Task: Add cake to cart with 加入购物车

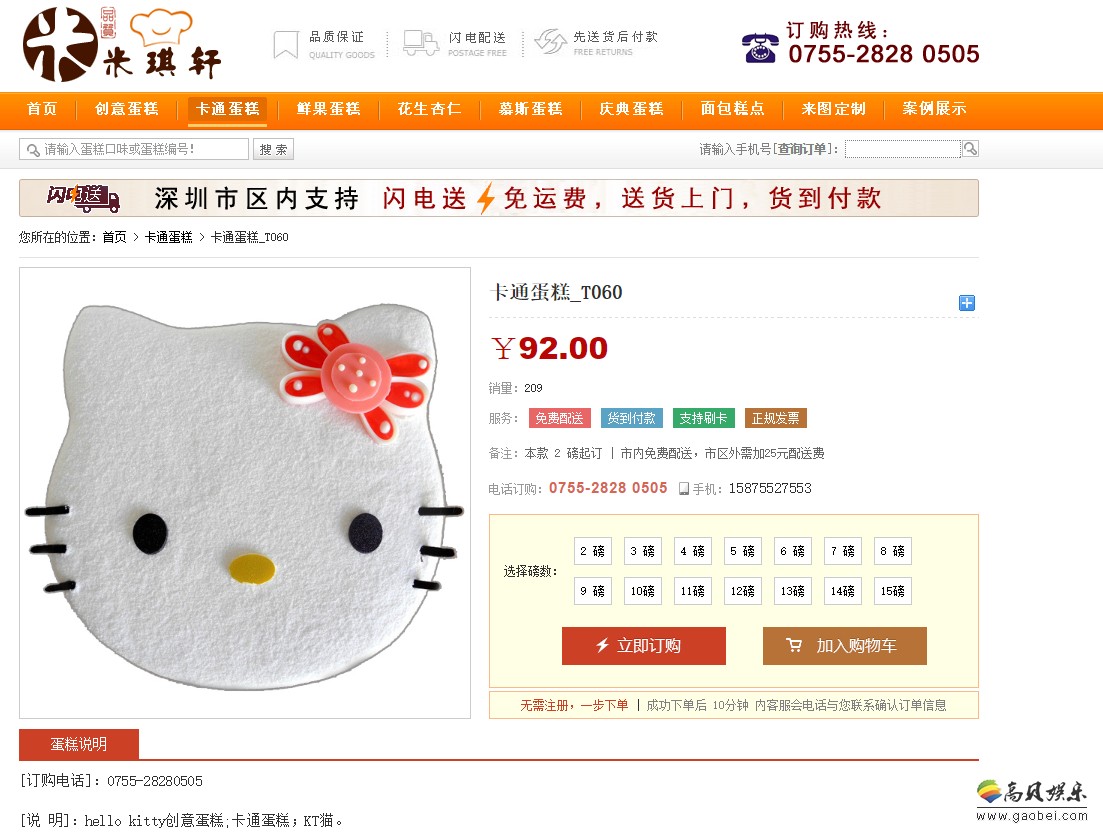Action: [x=845, y=646]
